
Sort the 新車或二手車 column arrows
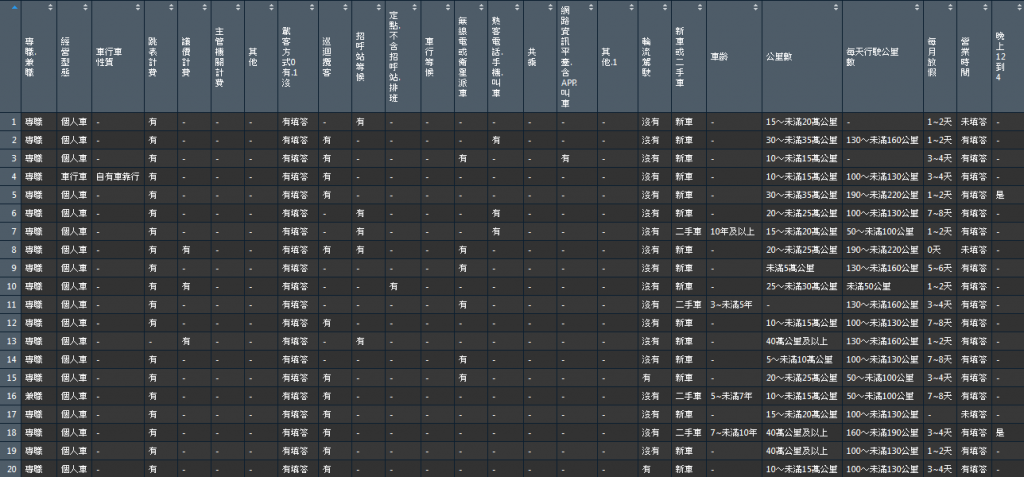tap(700, 8)
